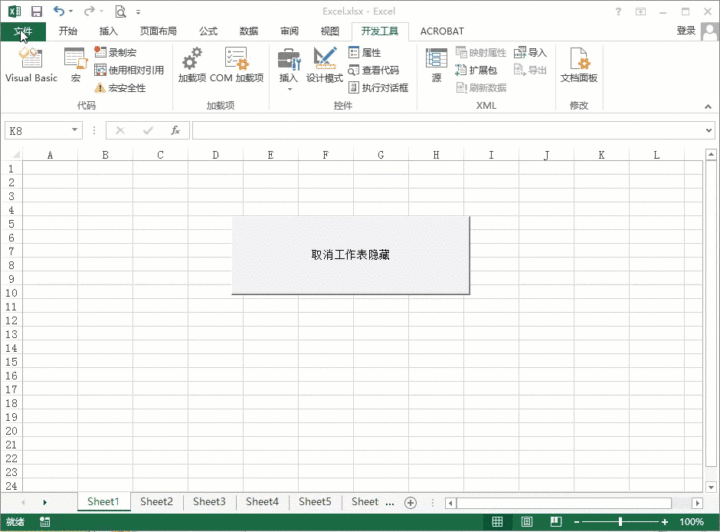Select column A header
The height and width of the screenshot is (532, 720).
(x=50, y=155)
